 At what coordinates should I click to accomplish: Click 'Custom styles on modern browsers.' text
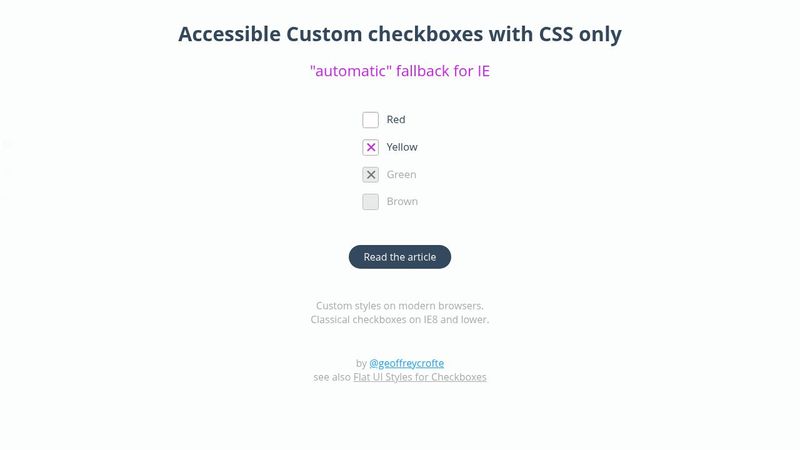pyautogui.click(x=400, y=305)
